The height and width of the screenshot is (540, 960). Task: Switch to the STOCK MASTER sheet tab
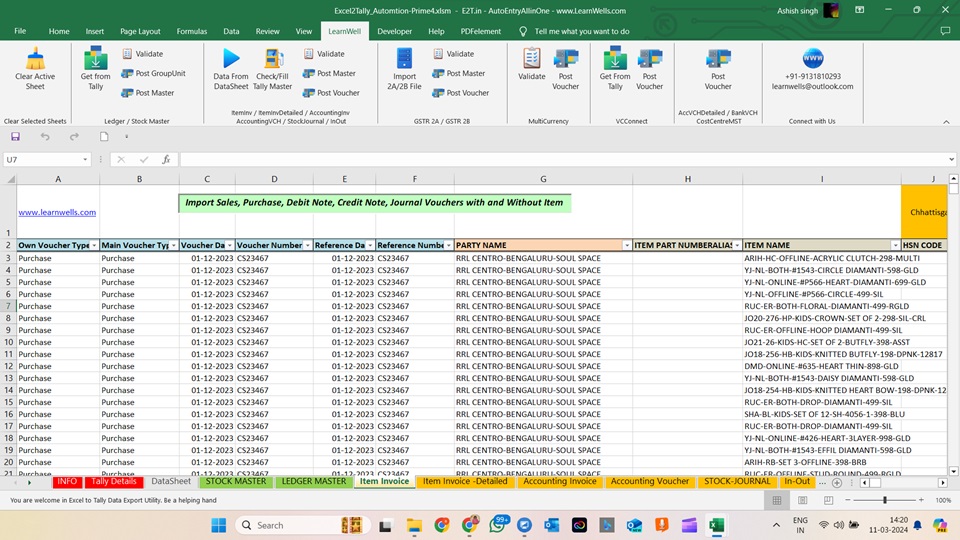(236, 482)
